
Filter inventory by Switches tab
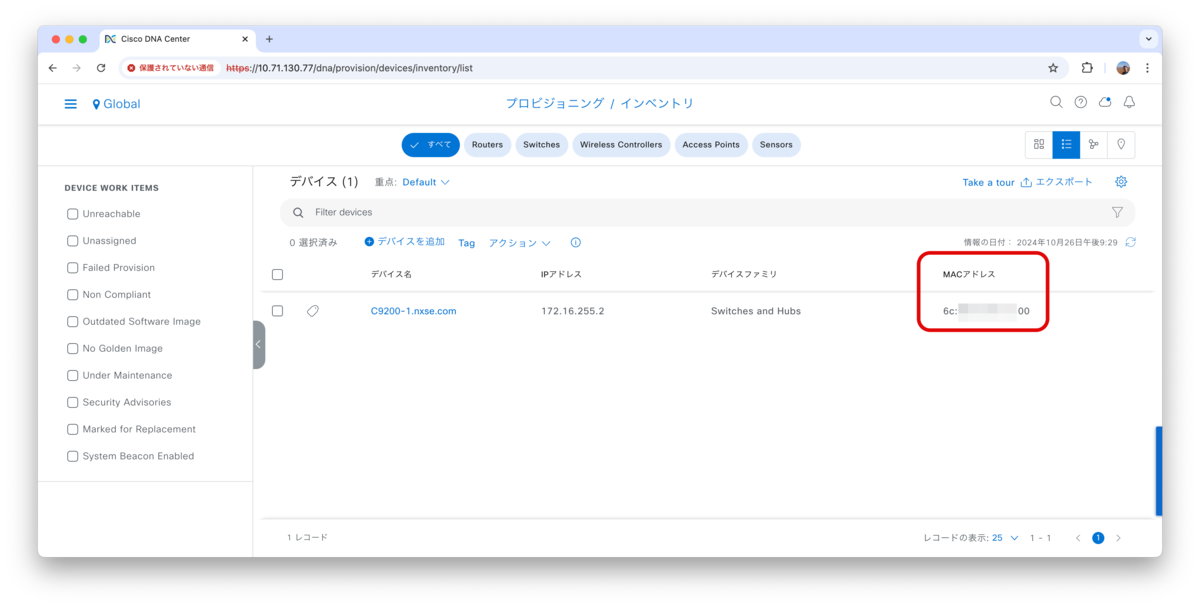541,144
